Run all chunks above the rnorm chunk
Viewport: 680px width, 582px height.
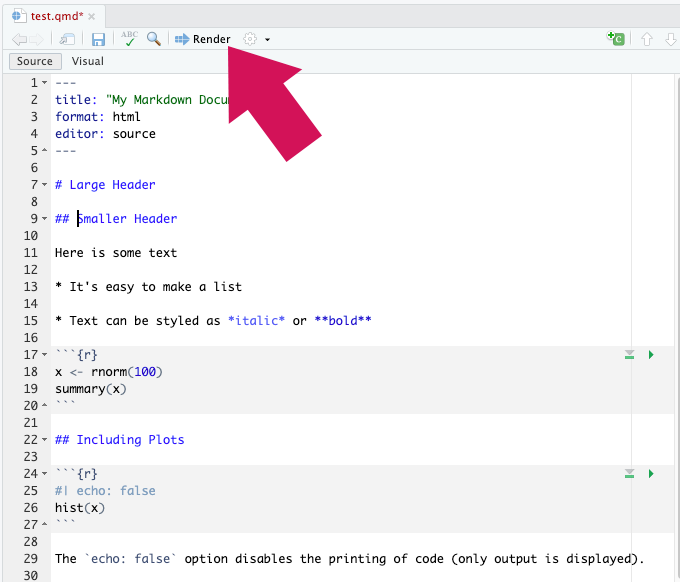point(629,355)
